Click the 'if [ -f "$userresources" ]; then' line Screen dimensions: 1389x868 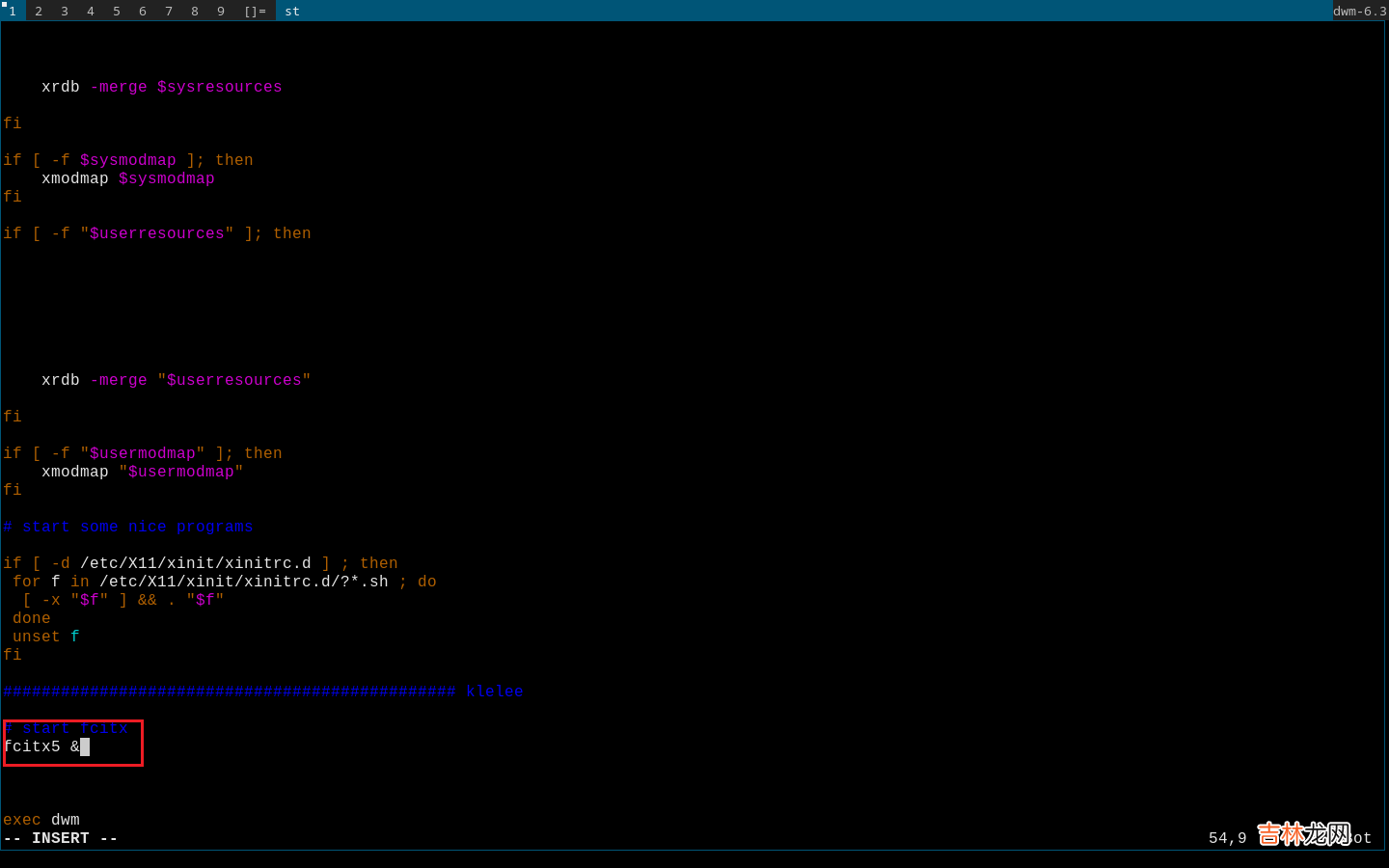pos(157,233)
